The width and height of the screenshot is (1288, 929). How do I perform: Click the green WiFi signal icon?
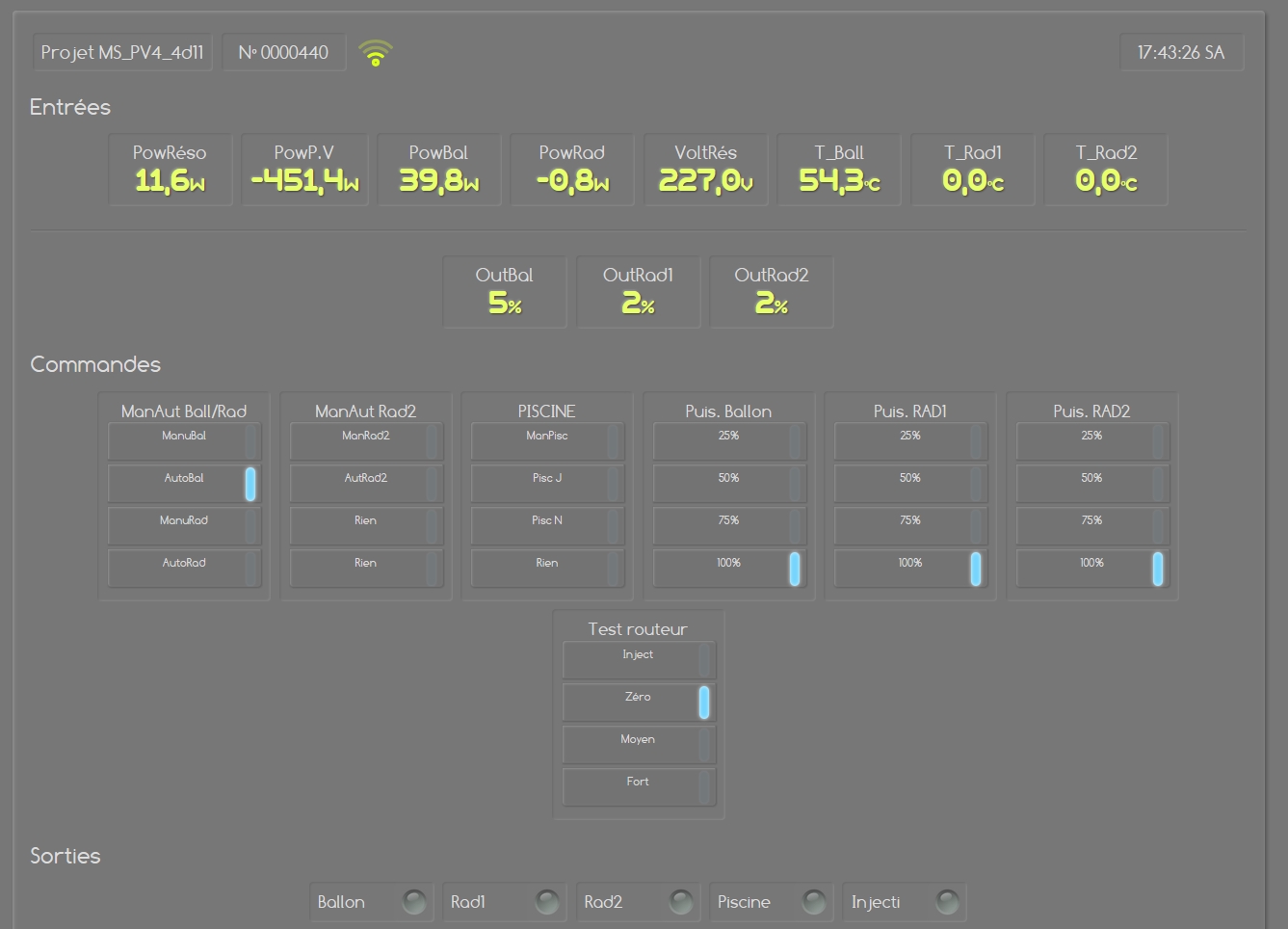[376, 53]
